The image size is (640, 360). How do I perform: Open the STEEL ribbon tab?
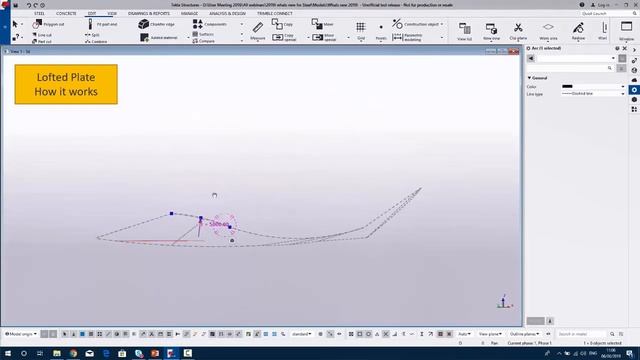[x=39, y=13]
